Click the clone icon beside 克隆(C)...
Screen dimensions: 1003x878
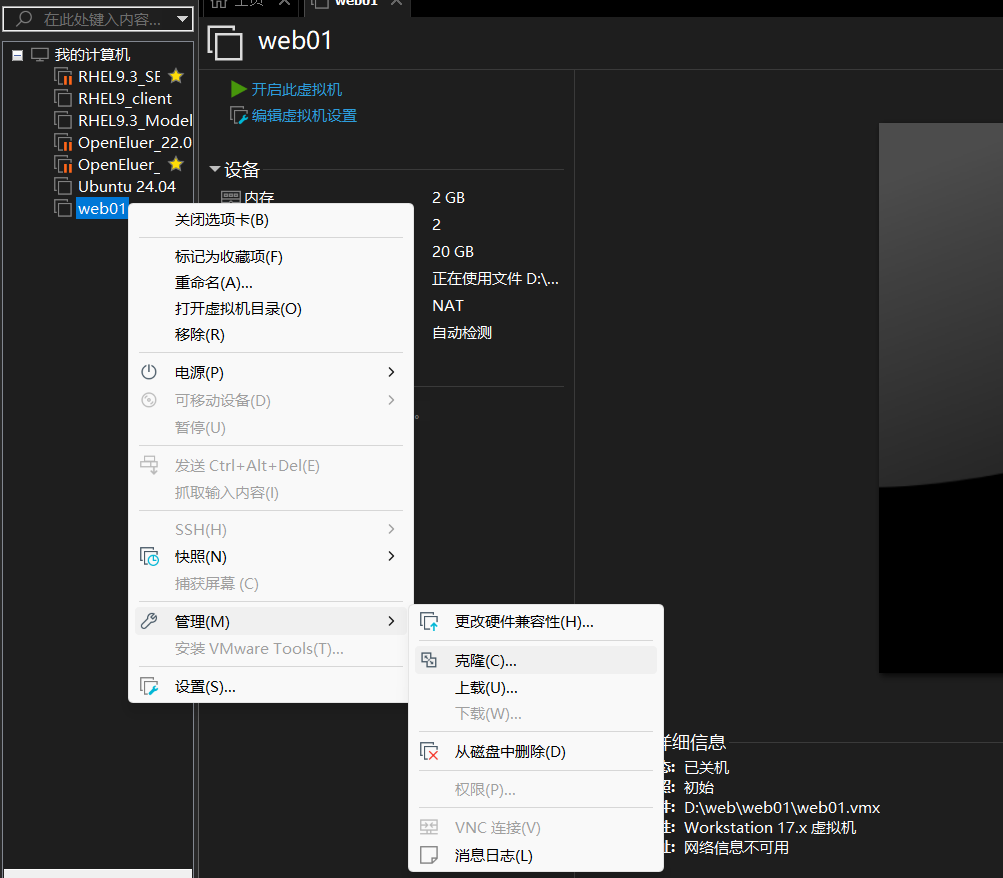(x=429, y=660)
